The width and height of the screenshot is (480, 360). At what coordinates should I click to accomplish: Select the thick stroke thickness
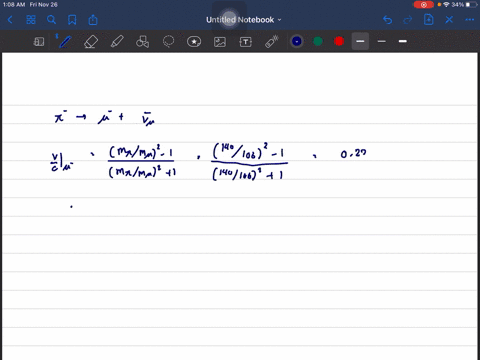tap(403, 41)
